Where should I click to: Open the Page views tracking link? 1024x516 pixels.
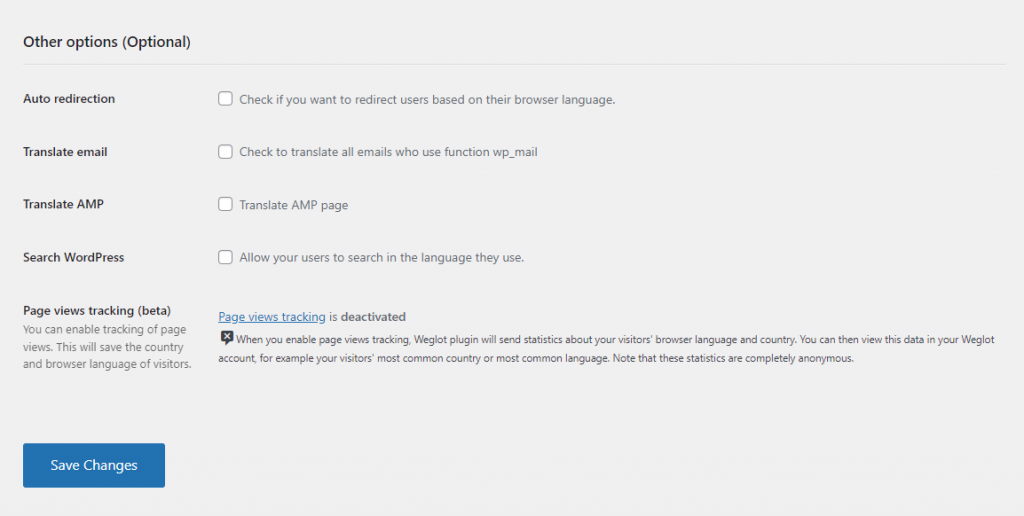[x=272, y=317]
